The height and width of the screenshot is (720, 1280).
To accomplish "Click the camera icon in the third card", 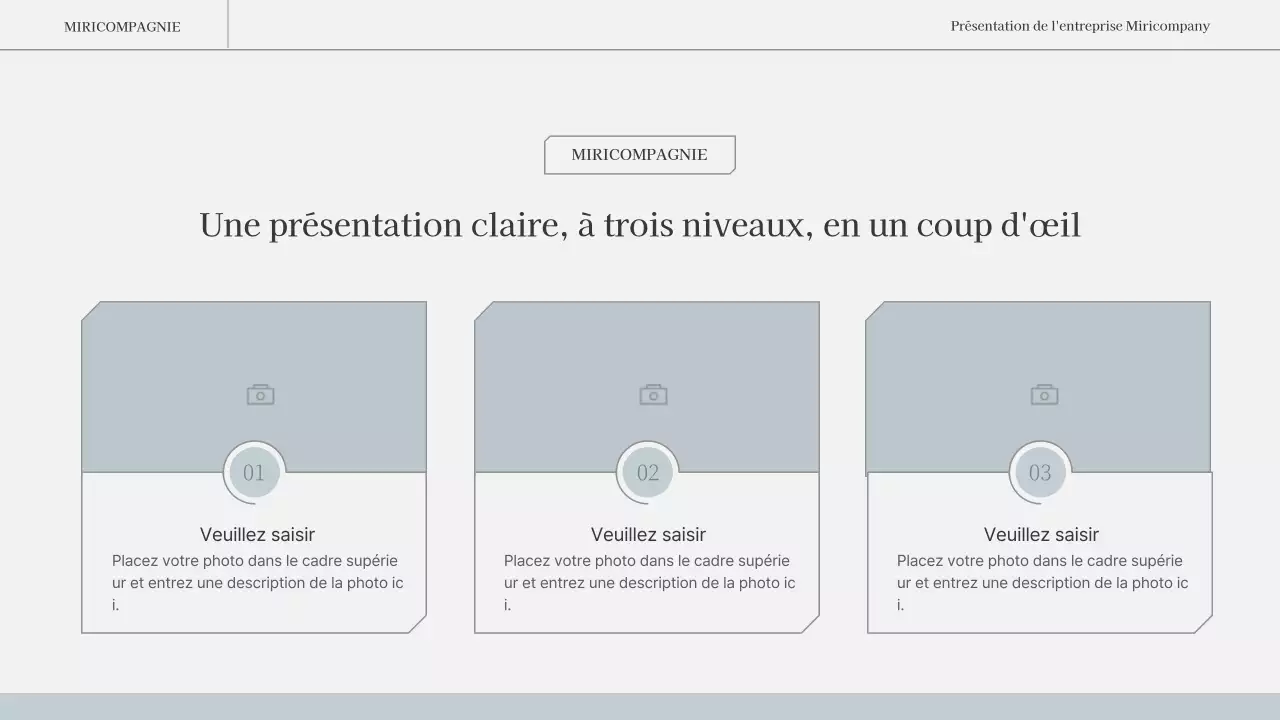I will coord(1043,393).
